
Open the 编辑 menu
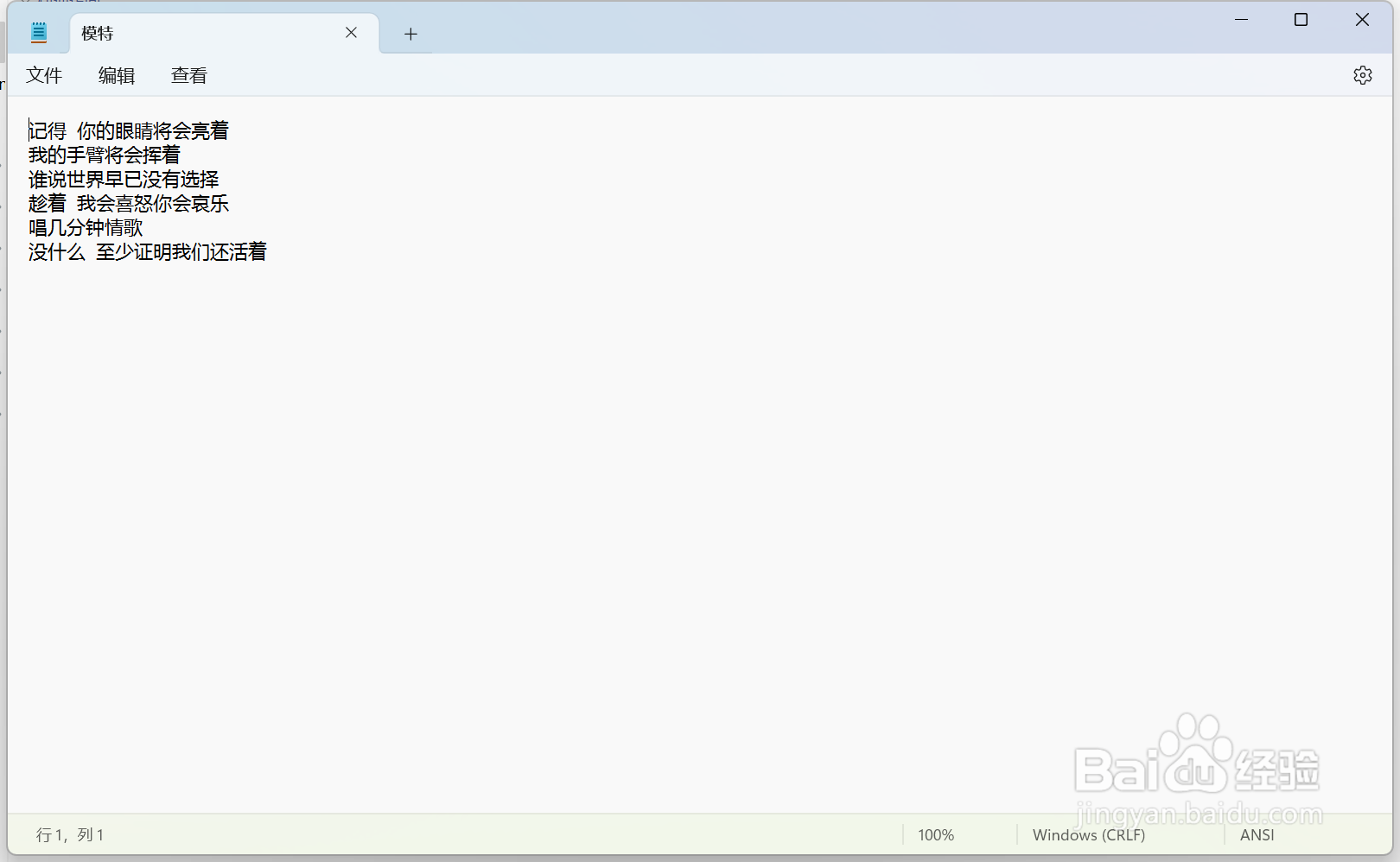pos(117,75)
